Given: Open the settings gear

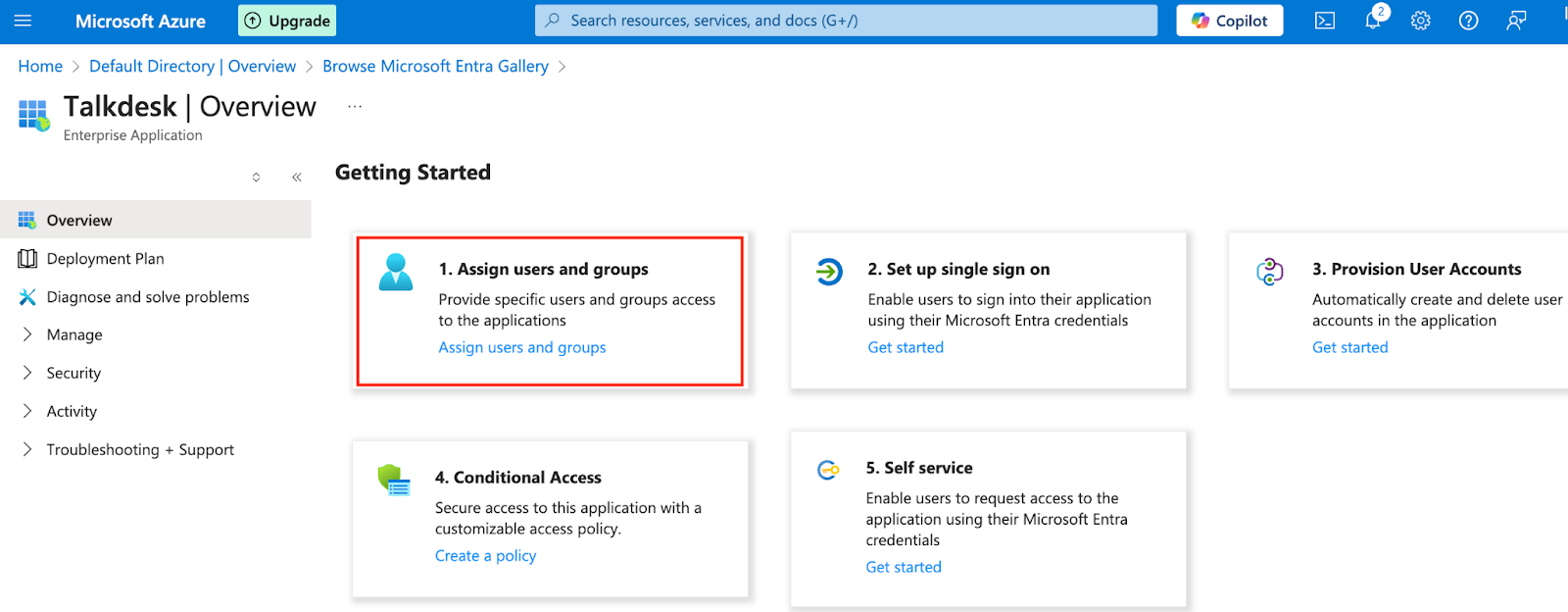Looking at the screenshot, I should coord(1421,21).
